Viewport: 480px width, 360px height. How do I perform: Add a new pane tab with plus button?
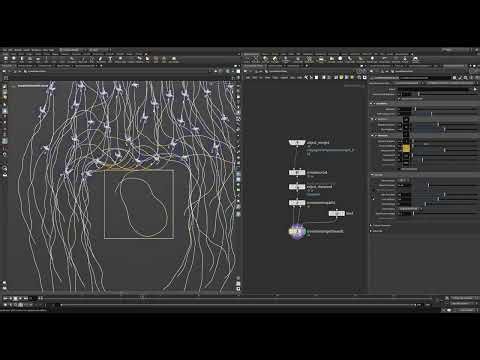[101, 66]
